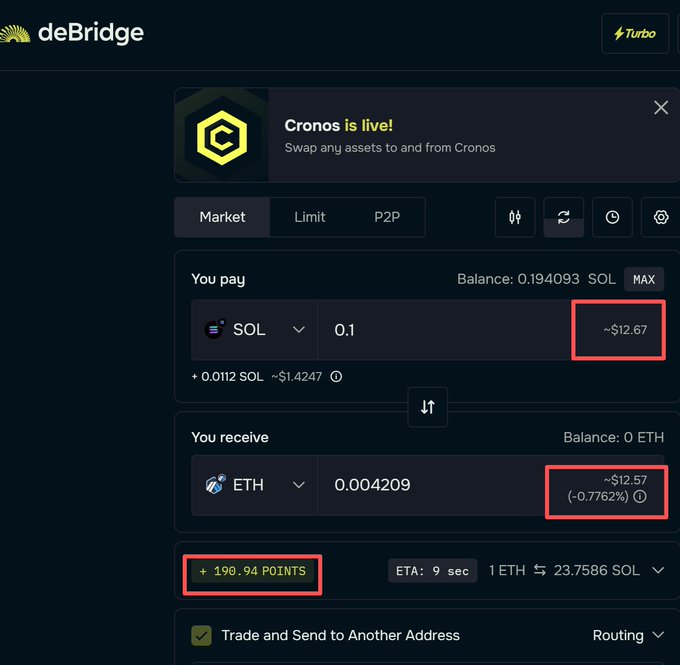Open the swap settings gear
The height and width of the screenshot is (665, 680).
[660, 217]
